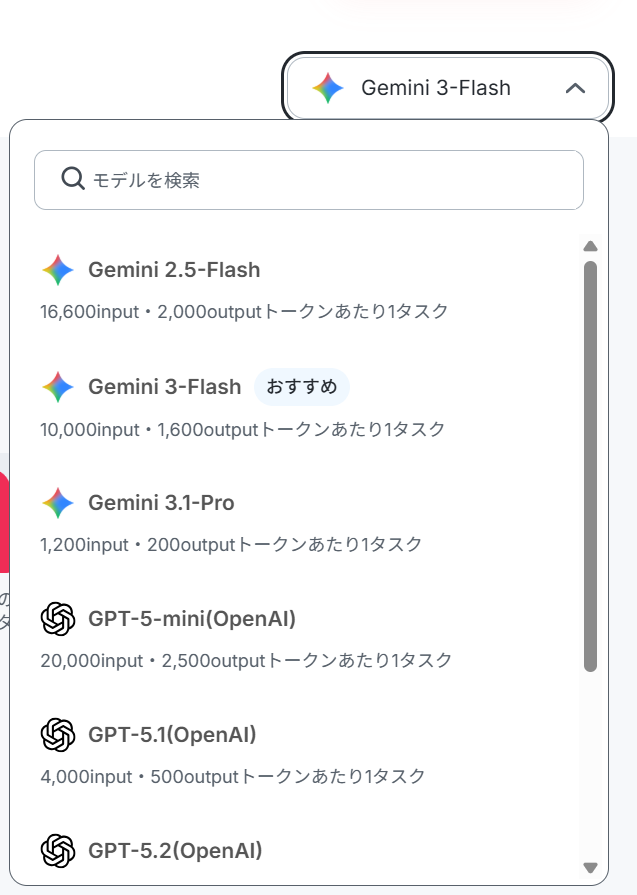
Task: Click the Gemini icon in the model selector
Action: [328, 88]
